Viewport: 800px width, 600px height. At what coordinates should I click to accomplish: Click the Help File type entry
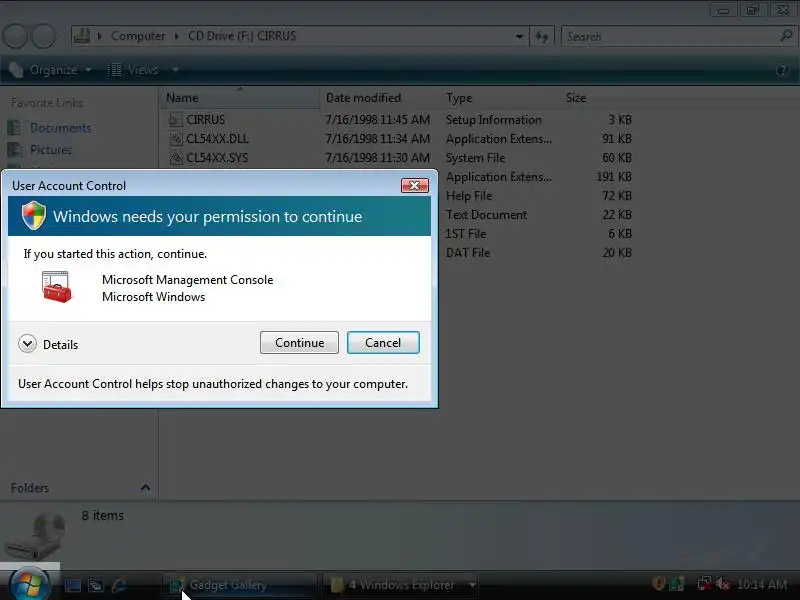tap(469, 196)
